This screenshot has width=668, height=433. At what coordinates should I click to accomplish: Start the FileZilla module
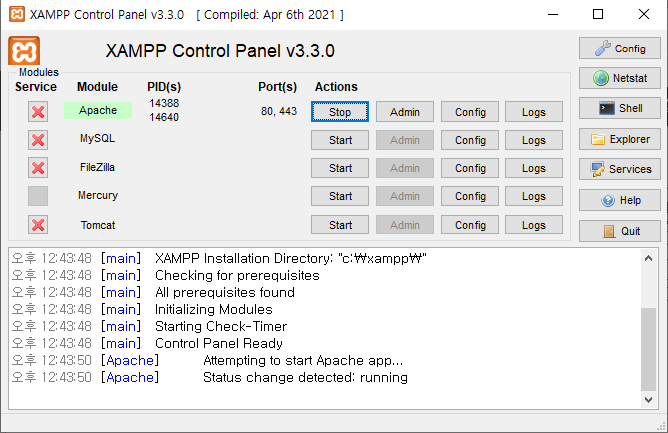340,168
